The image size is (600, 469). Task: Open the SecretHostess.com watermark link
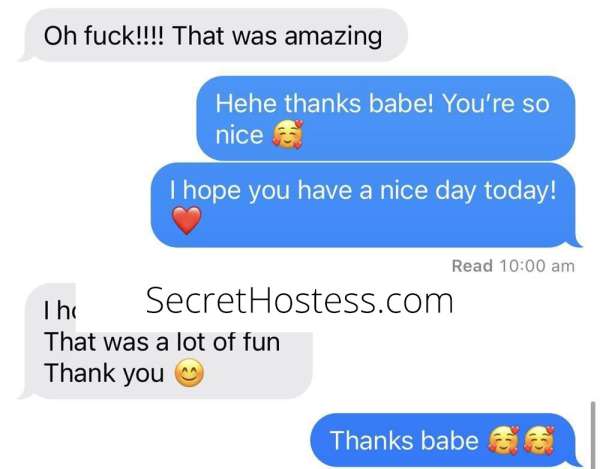tap(300, 301)
